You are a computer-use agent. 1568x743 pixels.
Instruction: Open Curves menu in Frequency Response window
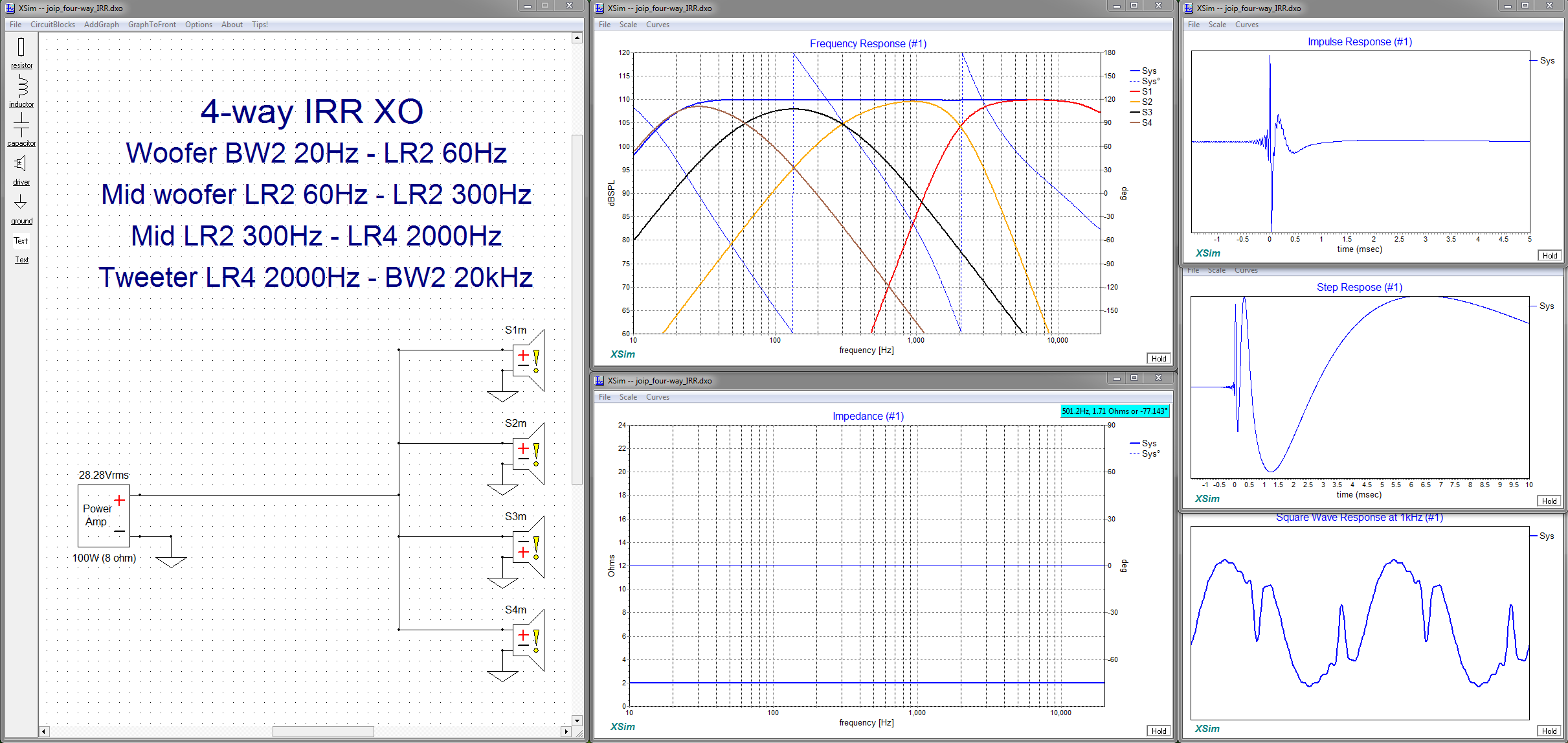(658, 25)
